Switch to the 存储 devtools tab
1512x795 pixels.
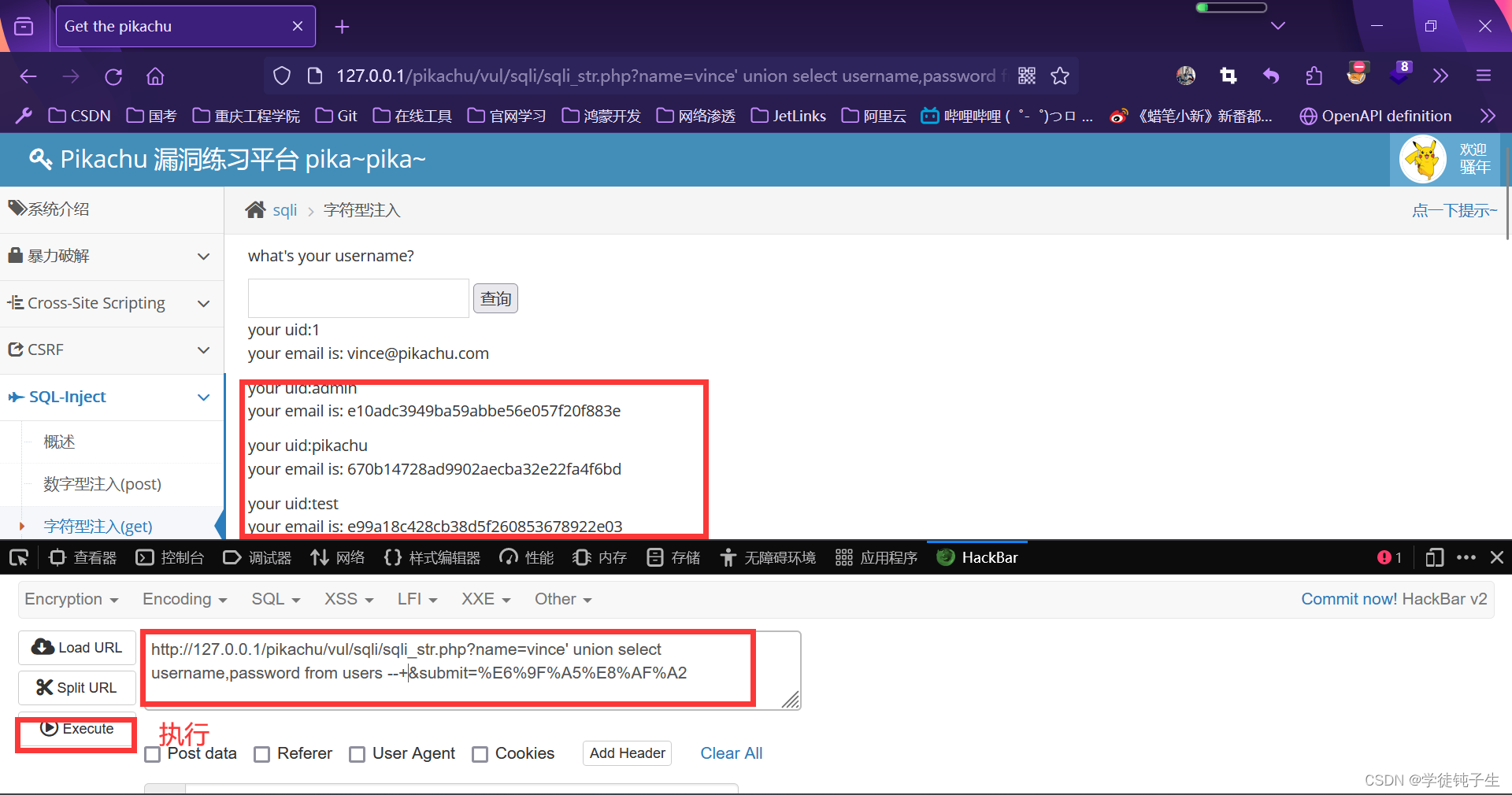point(673,557)
